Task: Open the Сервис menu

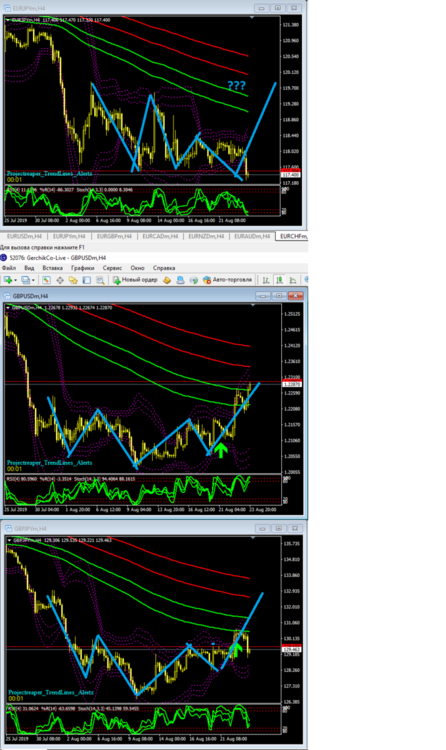Action: click(112, 268)
